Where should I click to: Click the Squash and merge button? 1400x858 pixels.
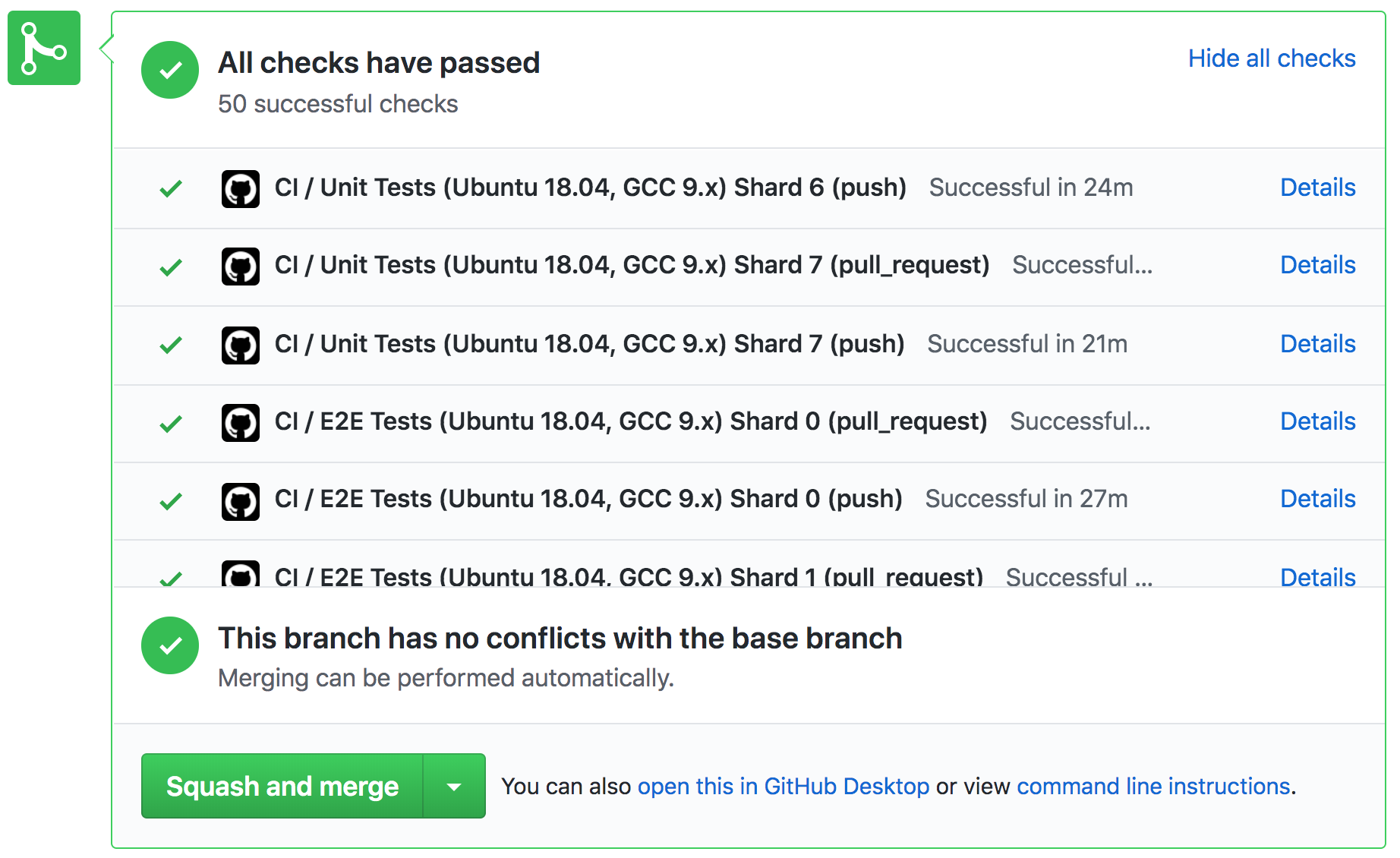(x=282, y=786)
